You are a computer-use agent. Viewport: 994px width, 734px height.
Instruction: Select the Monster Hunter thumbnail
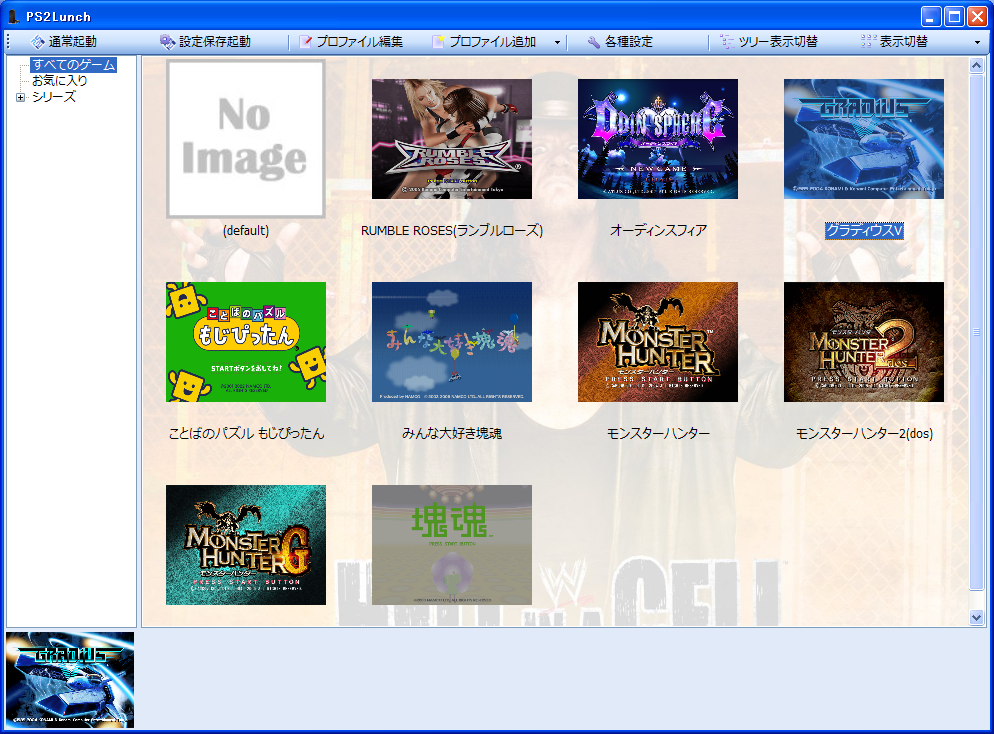click(658, 342)
